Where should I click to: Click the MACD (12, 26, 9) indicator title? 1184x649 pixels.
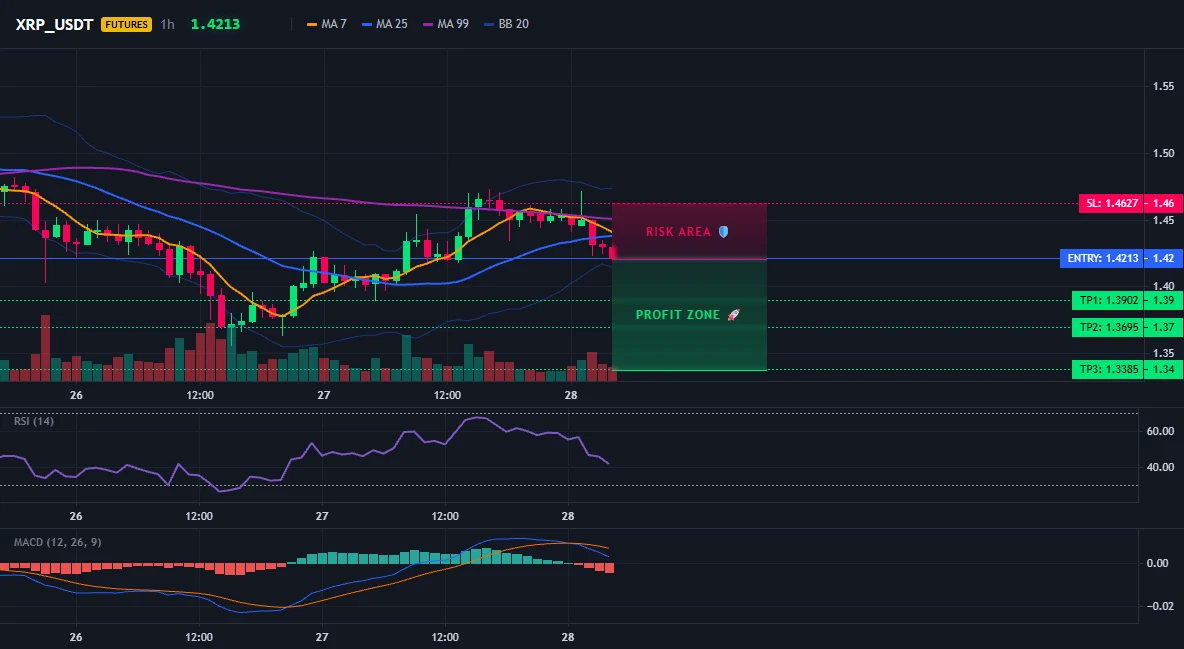coord(57,542)
